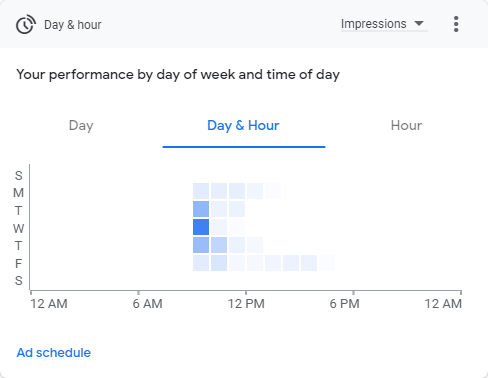Click the 6 PM axis label

click(345, 304)
